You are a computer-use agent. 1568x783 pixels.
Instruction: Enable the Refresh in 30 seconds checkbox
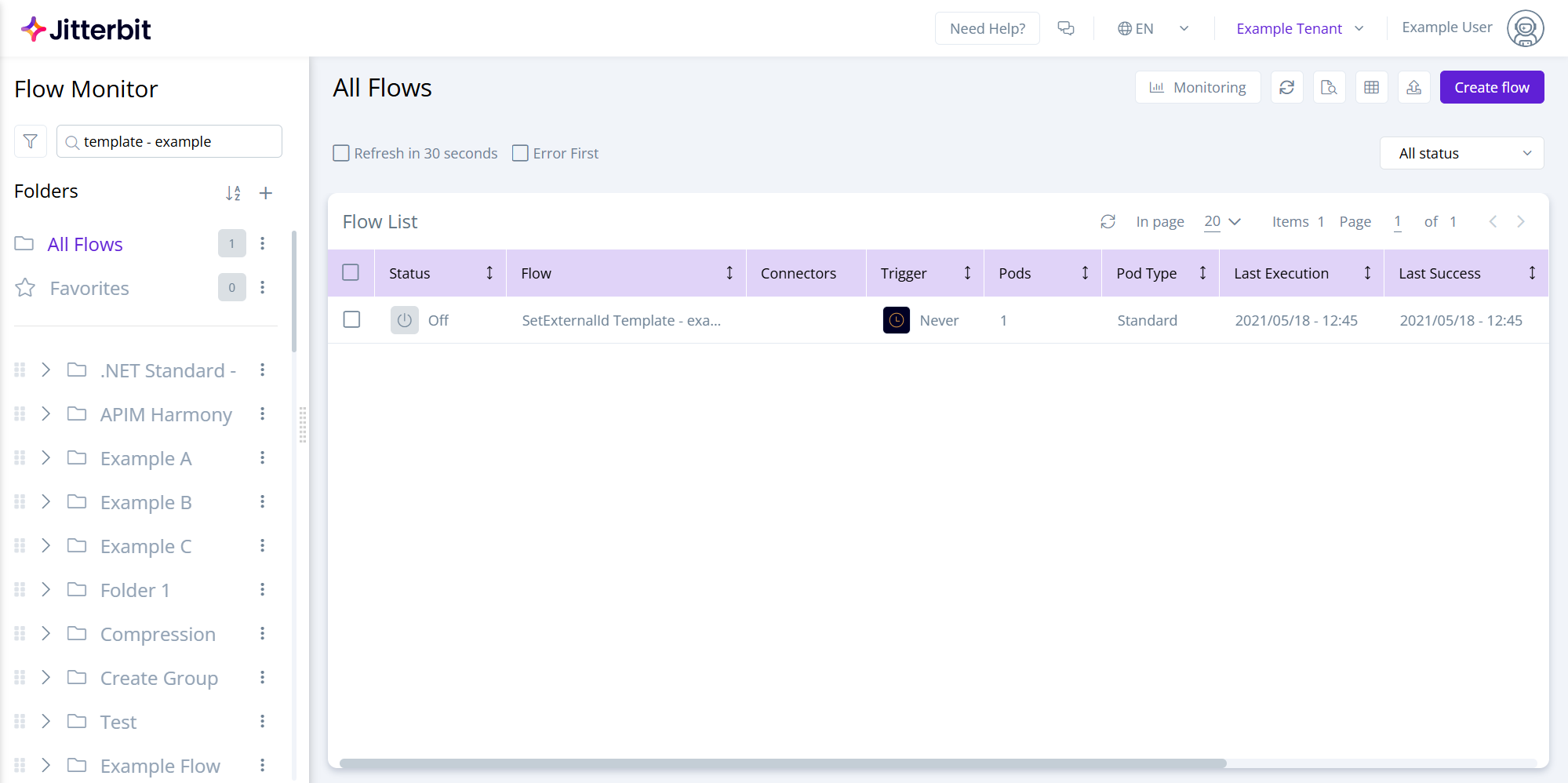coord(340,153)
